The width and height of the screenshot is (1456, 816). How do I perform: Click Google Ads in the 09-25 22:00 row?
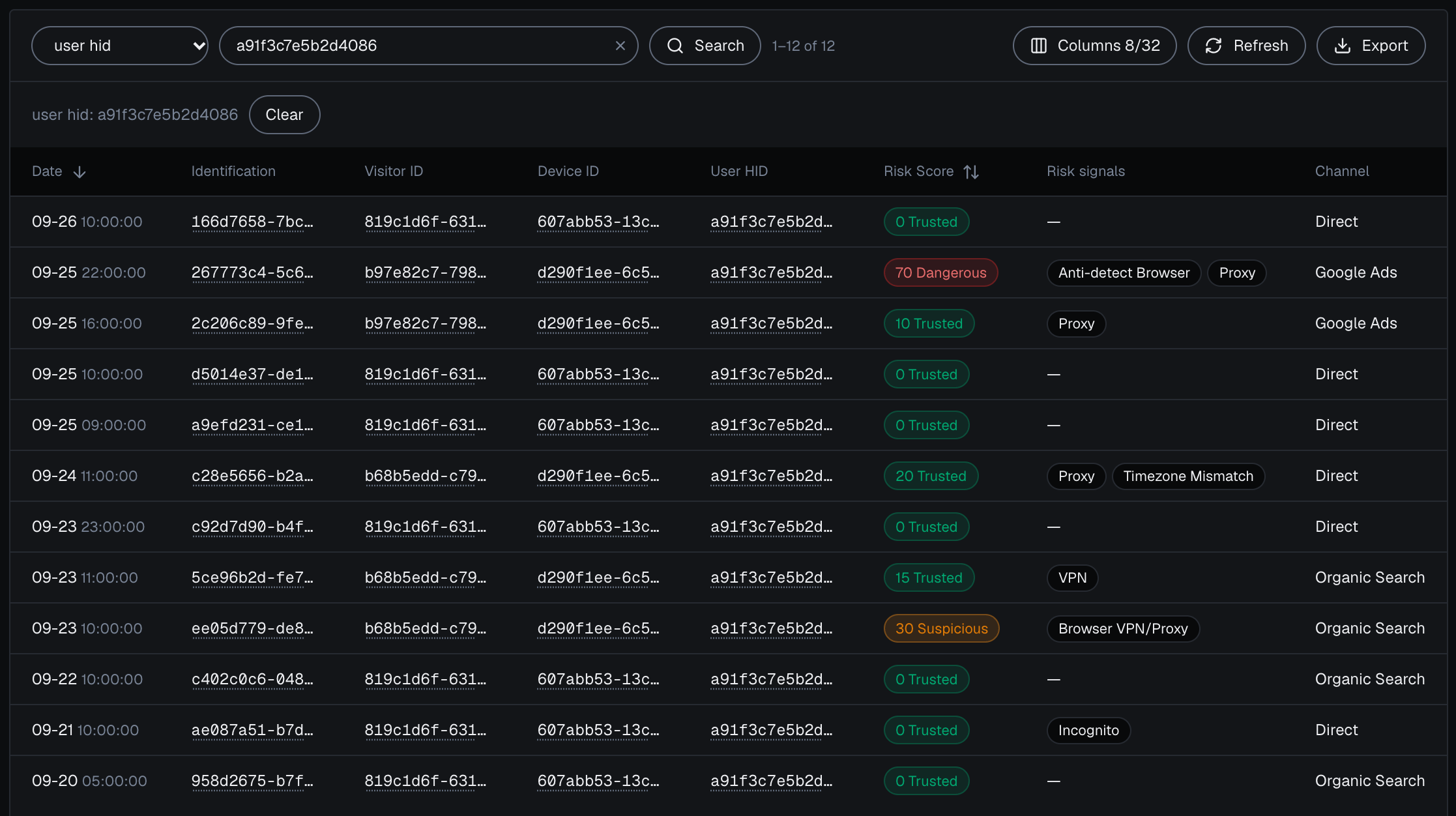1356,272
